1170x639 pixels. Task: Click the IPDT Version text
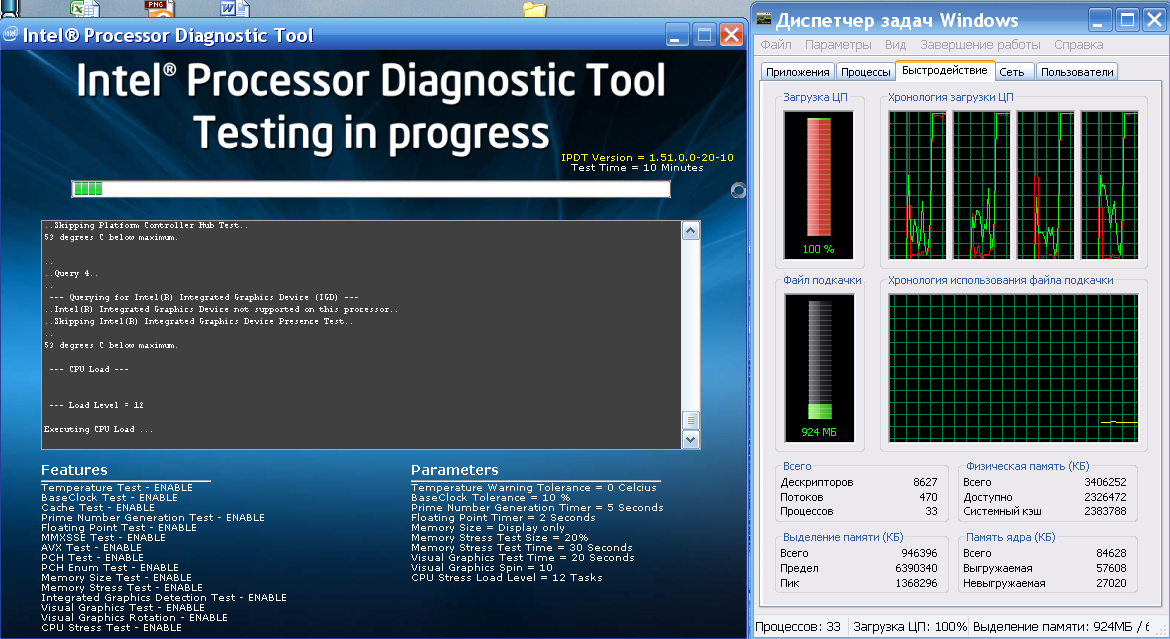click(647, 158)
